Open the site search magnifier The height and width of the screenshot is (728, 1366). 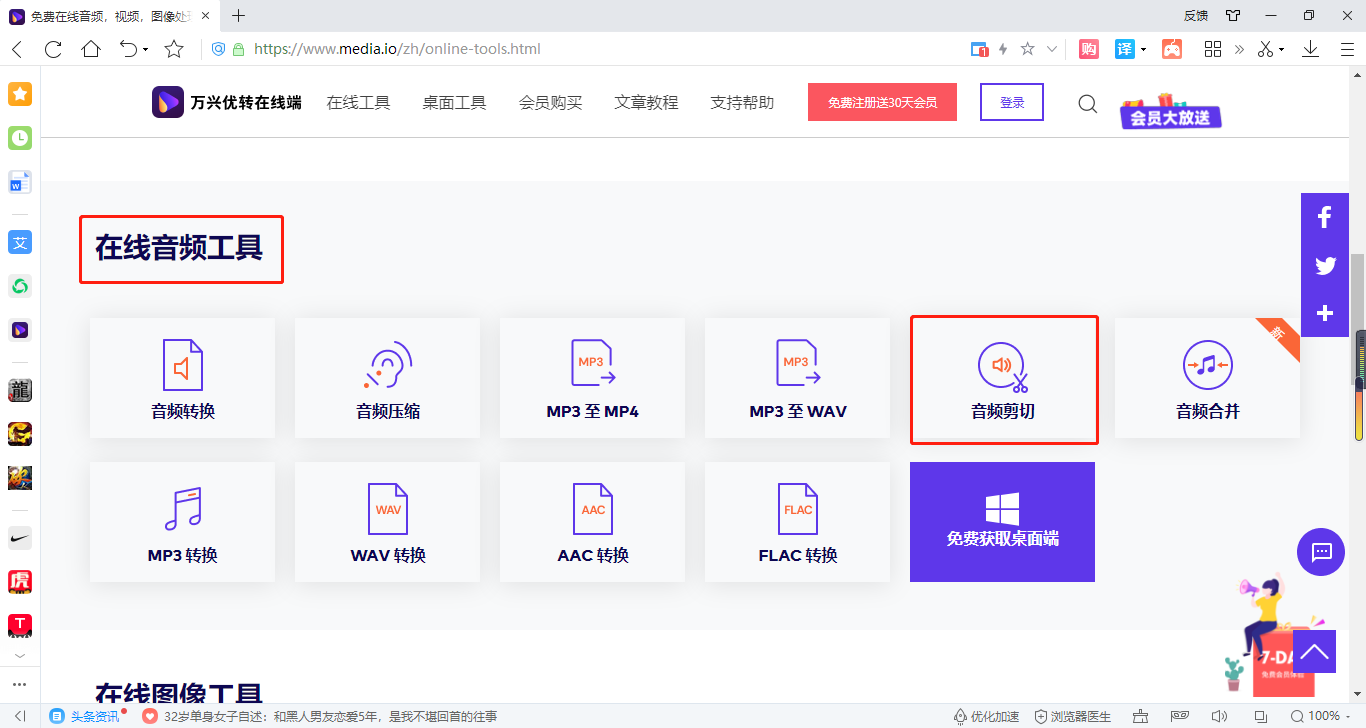pyautogui.click(x=1087, y=103)
